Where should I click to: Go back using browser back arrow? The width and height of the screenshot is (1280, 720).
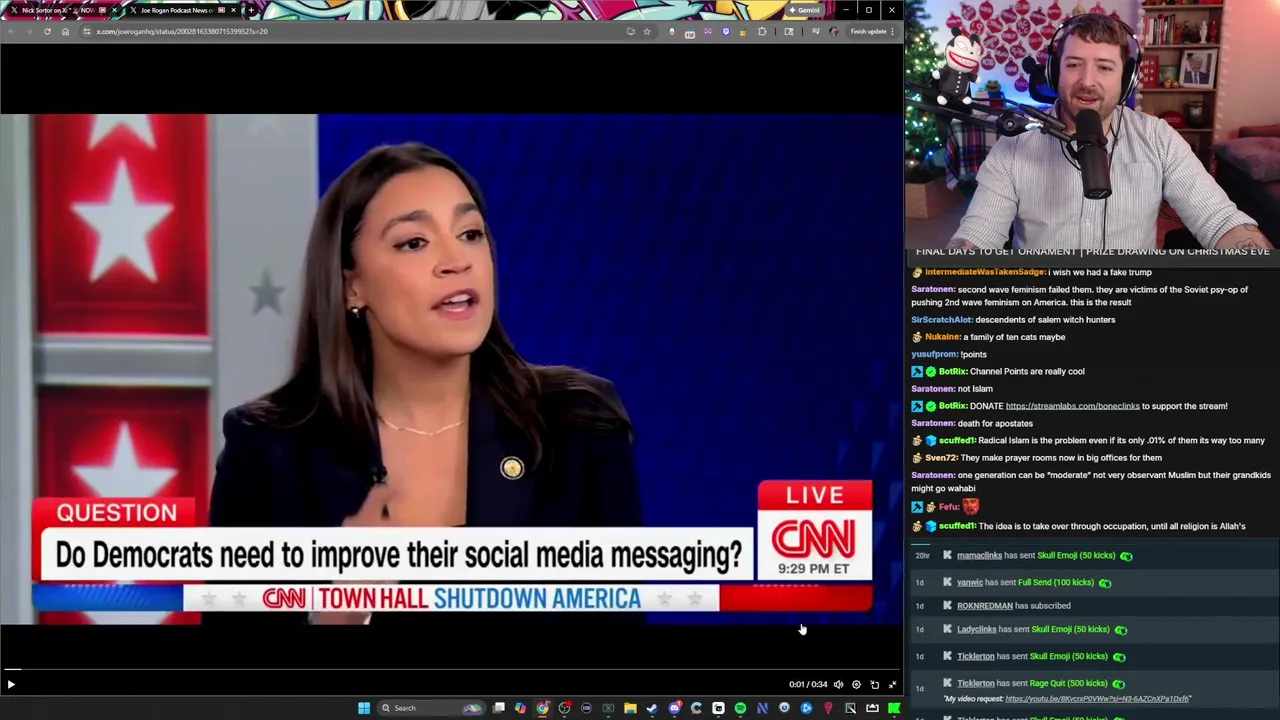point(11,31)
